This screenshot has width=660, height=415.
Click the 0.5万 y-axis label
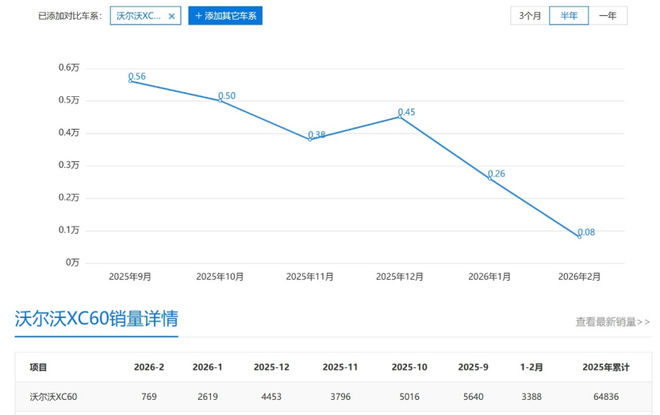coord(69,100)
